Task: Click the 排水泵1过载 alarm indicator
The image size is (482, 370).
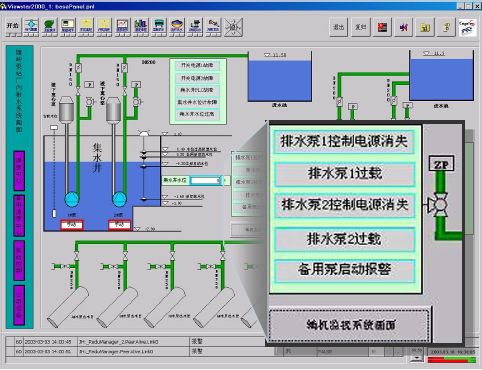Action: pyautogui.click(x=345, y=174)
